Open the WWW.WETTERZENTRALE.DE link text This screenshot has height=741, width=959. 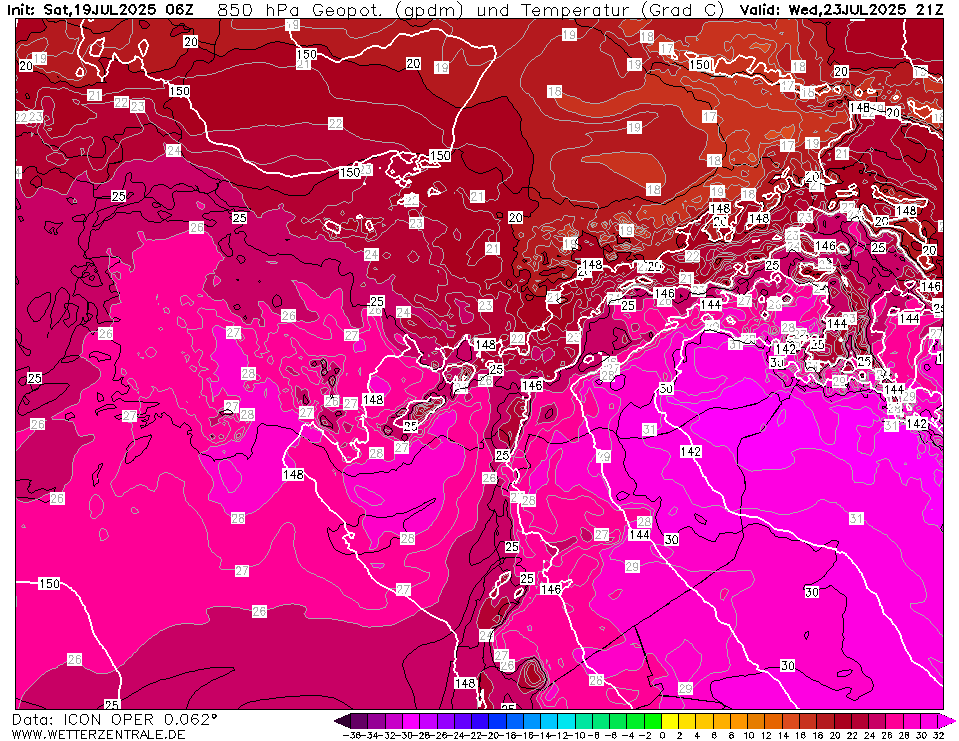[x=98, y=734]
